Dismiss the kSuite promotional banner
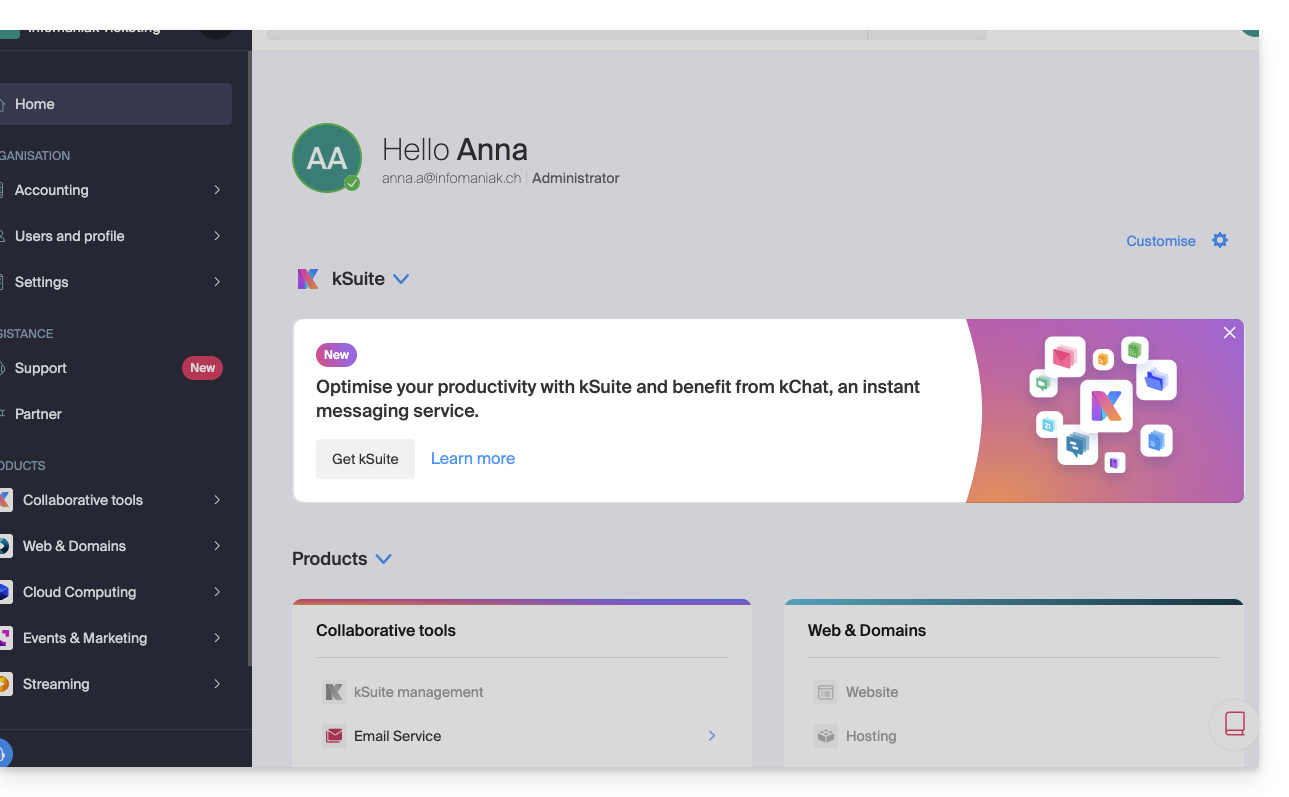Screen dimensions: 1289x797 click(1230, 333)
